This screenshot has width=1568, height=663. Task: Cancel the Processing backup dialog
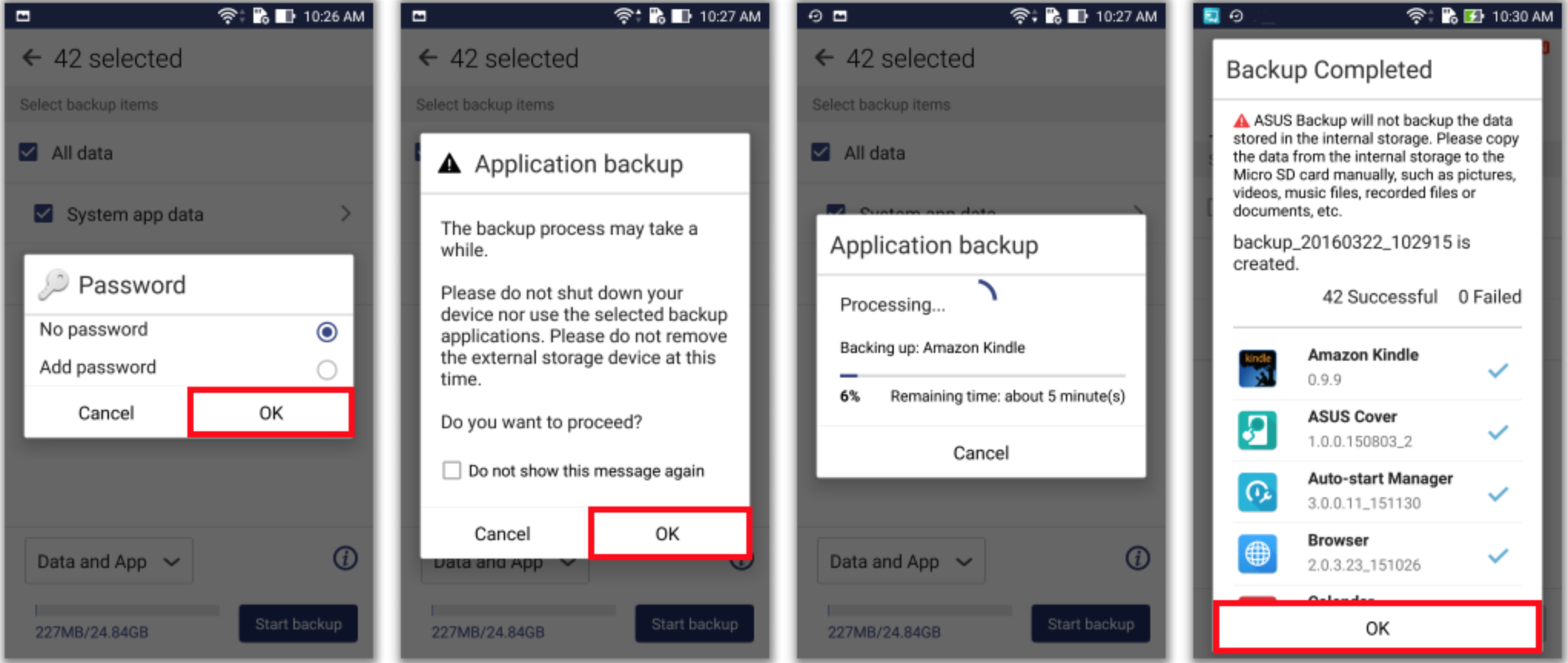coord(981,453)
